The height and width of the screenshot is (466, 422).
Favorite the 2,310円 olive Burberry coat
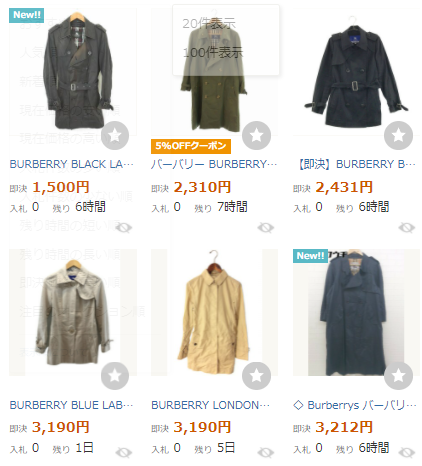pyautogui.click(x=256, y=135)
